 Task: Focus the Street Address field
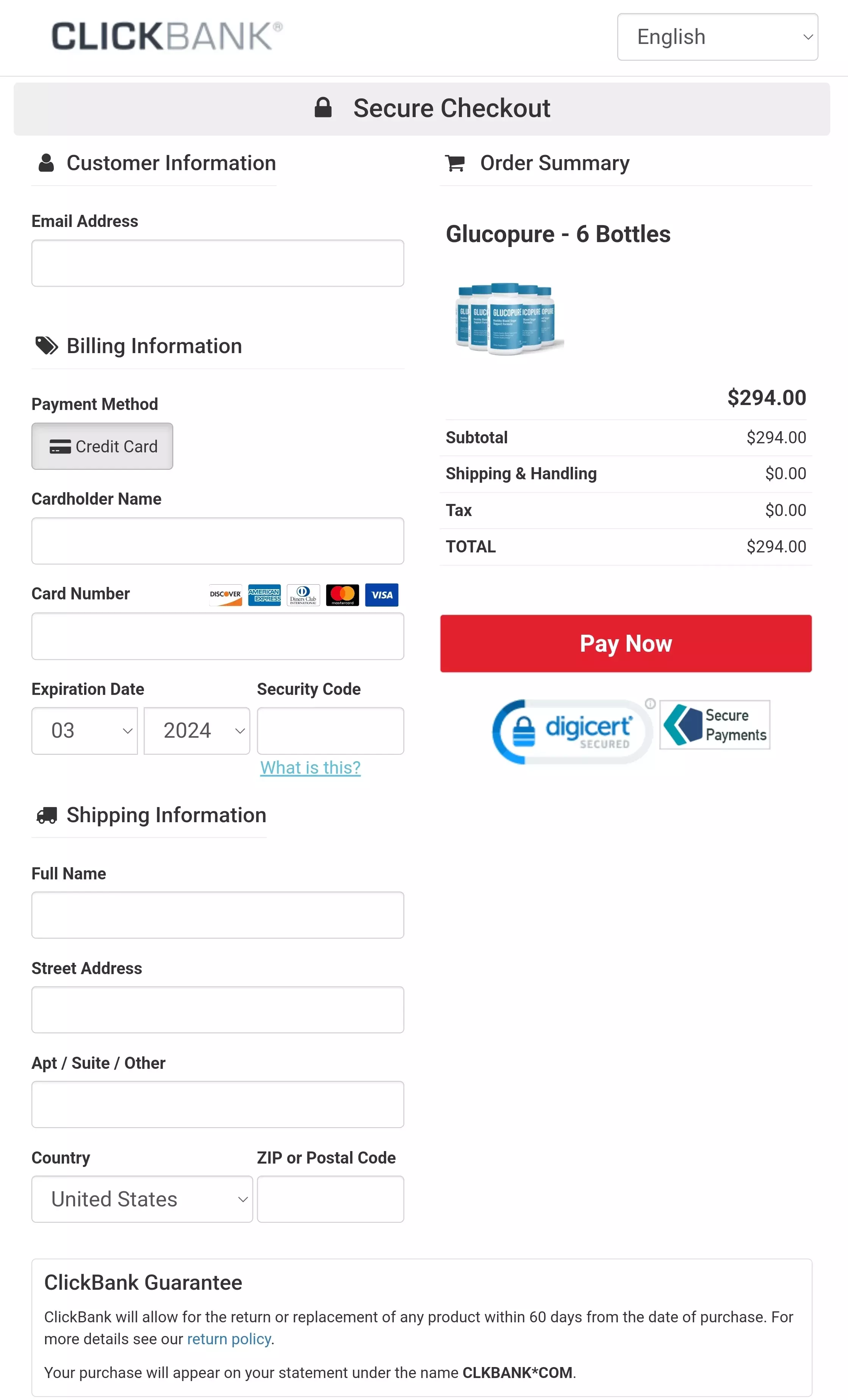click(x=217, y=1010)
